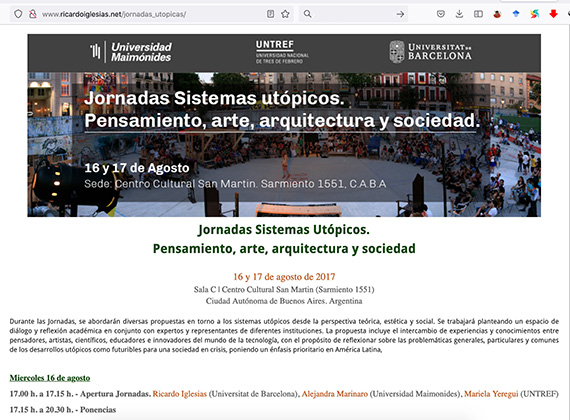Click '17.15 h. a 20.30 h. - Ponencias' line
This screenshot has width=570, height=420.
pyautogui.click(x=63, y=410)
